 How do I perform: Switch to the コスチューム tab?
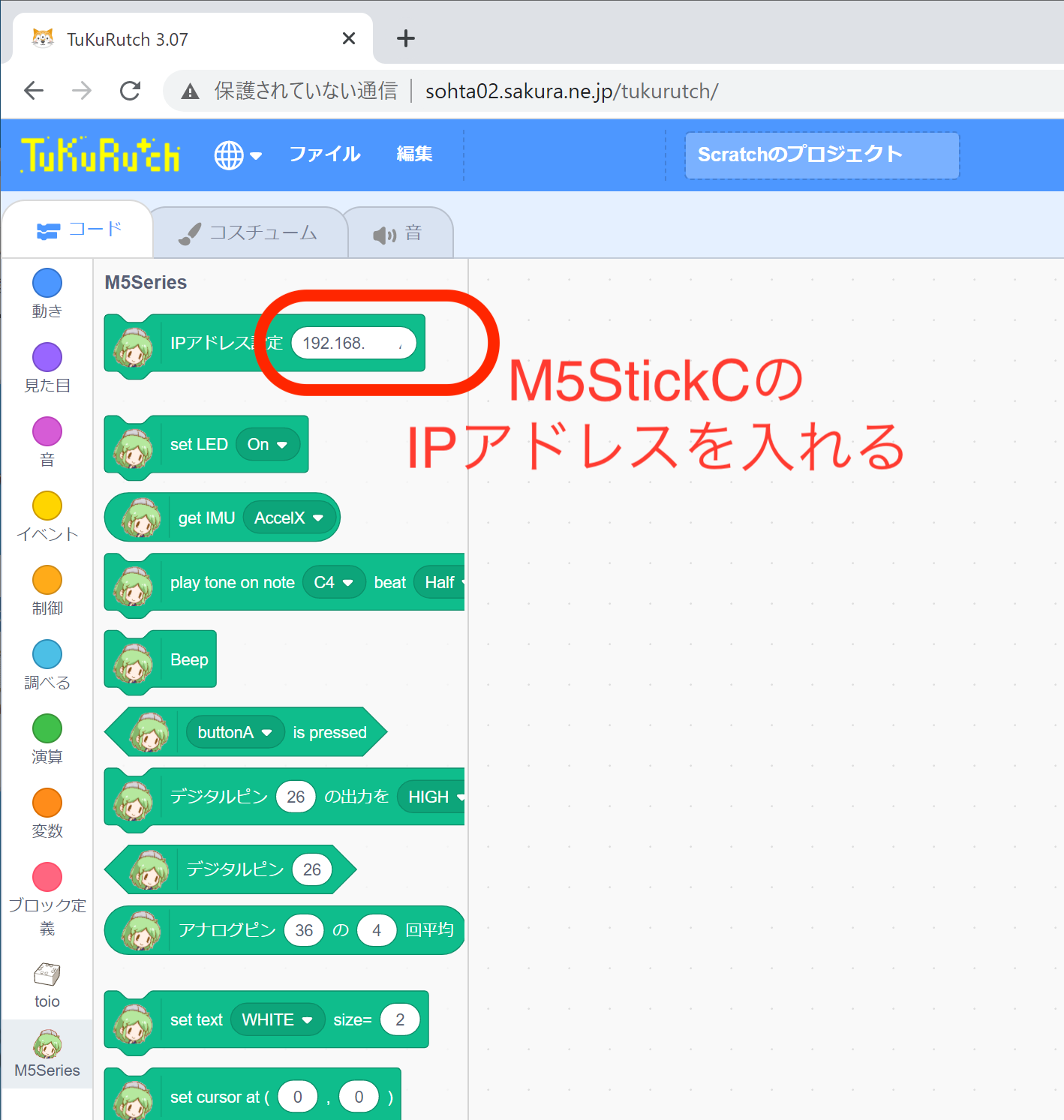249,233
